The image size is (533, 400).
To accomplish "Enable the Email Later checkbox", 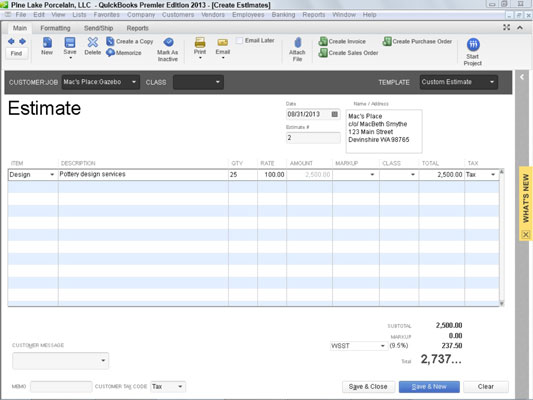I will pos(240,40).
